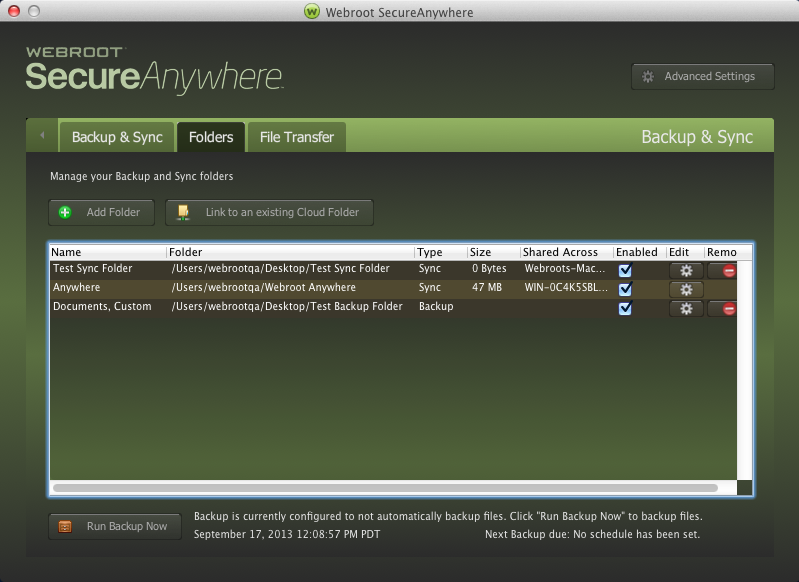Click the Shared Across column header
This screenshot has width=799, height=582.
(567, 252)
